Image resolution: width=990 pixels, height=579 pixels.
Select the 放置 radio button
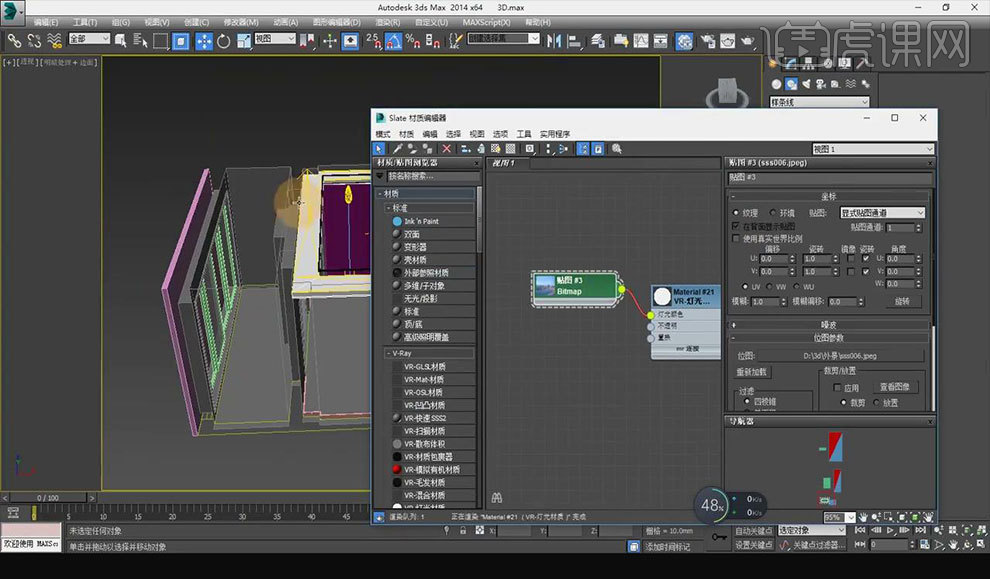[x=876, y=402]
